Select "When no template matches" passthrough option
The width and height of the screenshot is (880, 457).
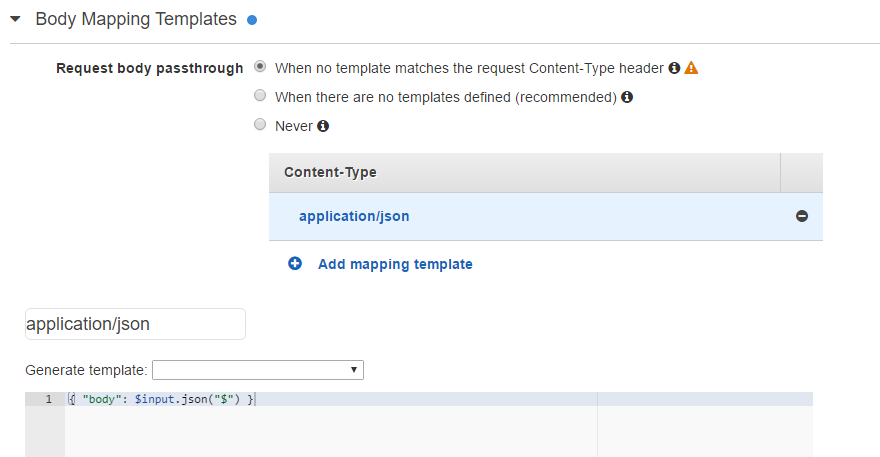point(260,68)
